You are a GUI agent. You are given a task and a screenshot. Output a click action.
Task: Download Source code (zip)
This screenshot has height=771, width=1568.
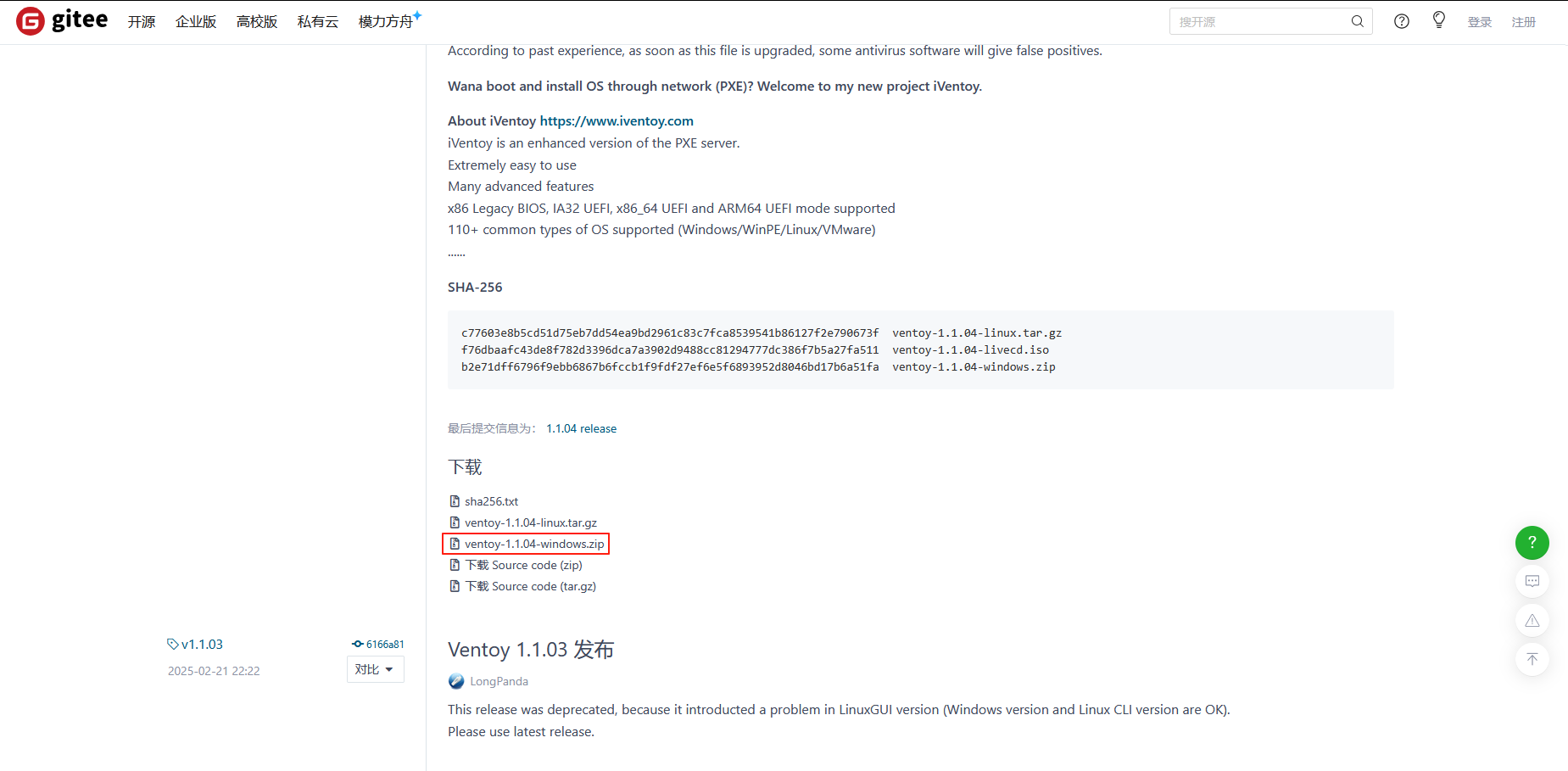524,565
